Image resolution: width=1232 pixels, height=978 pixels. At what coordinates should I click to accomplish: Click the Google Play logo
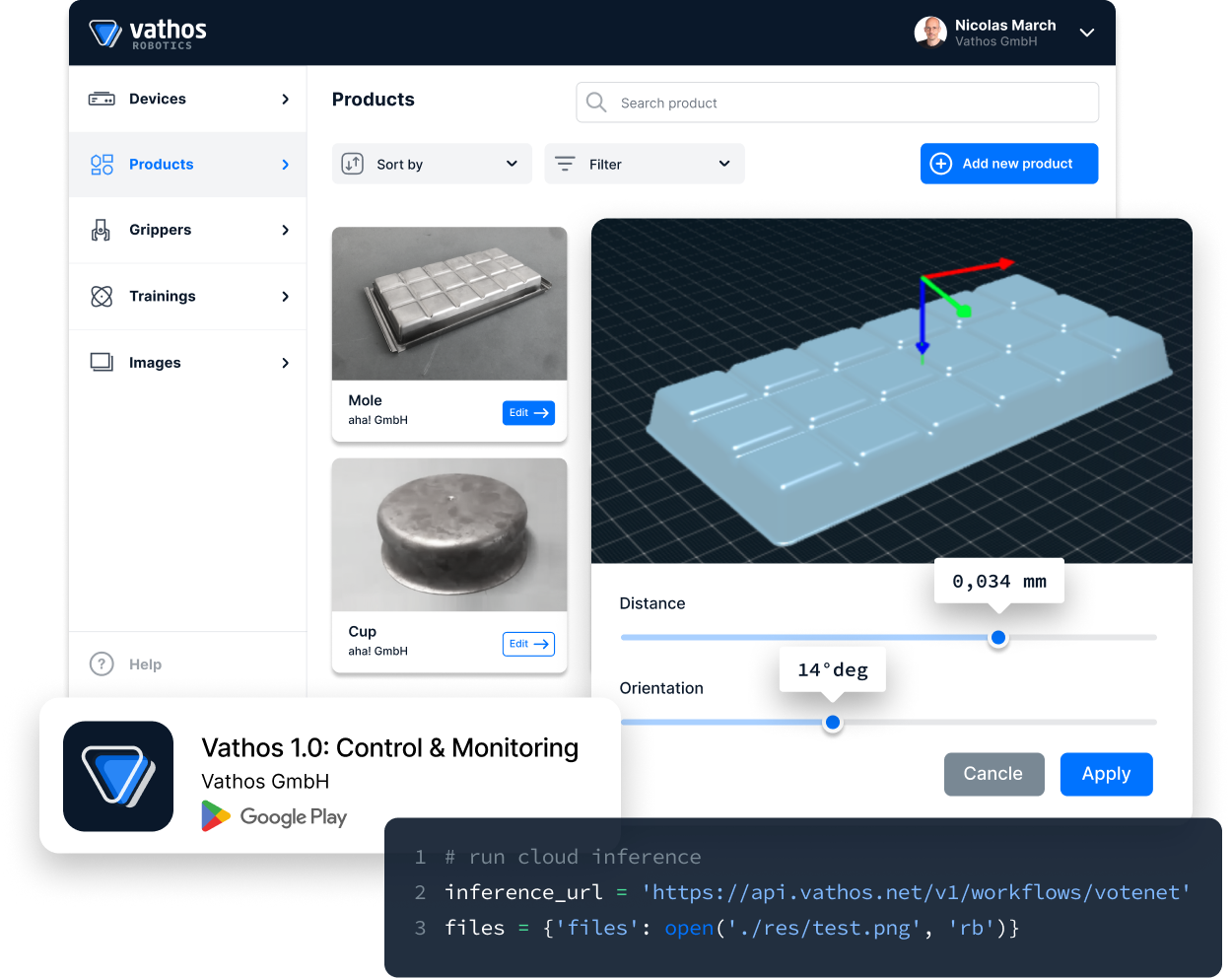(x=274, y=816)
